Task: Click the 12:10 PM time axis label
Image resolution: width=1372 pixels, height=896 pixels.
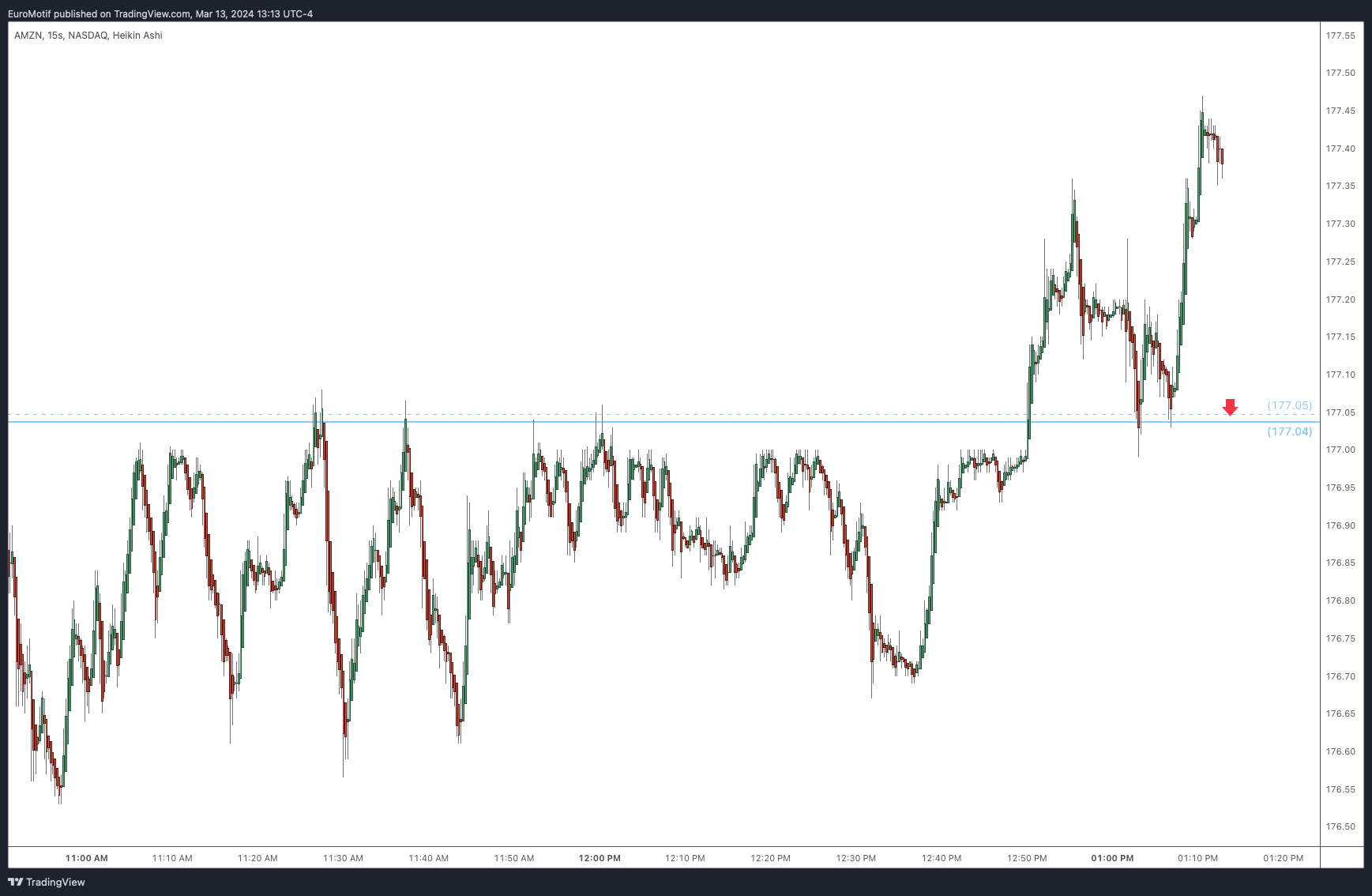Action: click(x=685, y=858)
